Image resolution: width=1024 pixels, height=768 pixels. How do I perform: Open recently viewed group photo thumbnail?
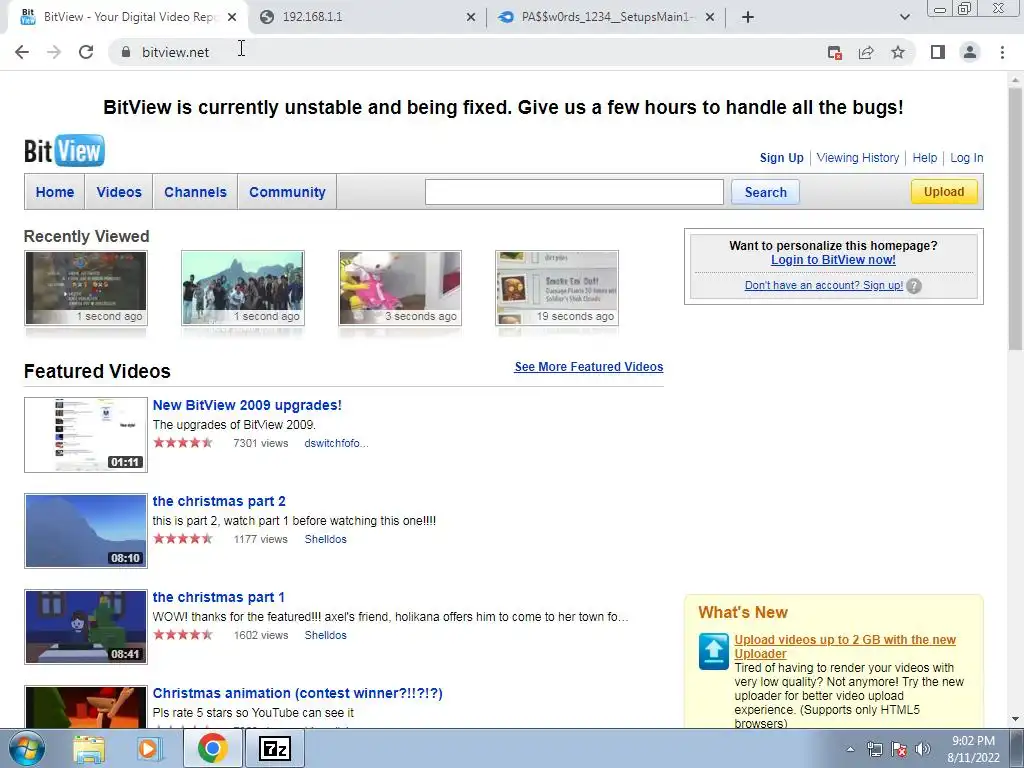click(243, 288)
